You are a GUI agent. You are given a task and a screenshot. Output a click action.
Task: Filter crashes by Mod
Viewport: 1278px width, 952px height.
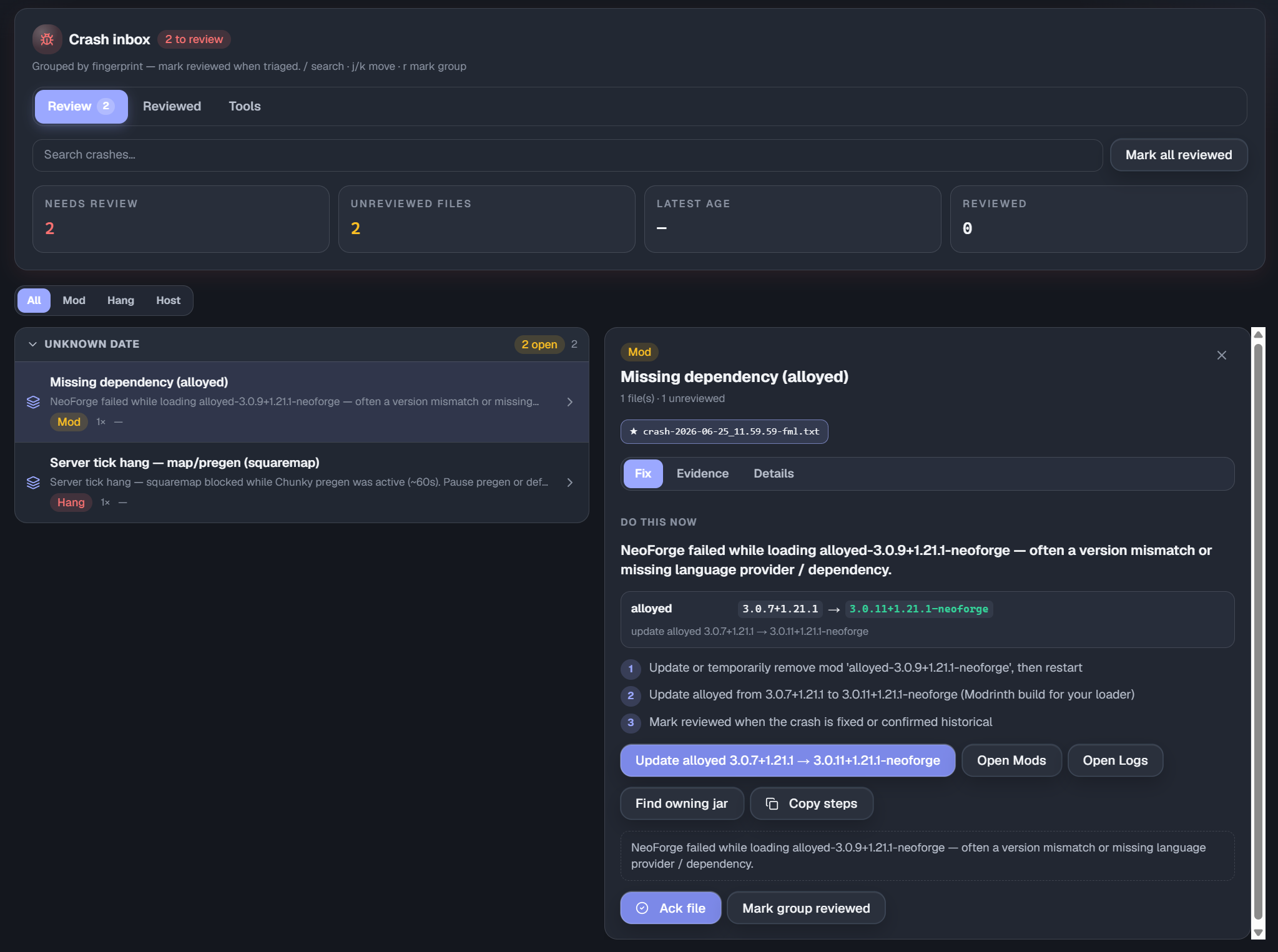click(x=74, y=301)
